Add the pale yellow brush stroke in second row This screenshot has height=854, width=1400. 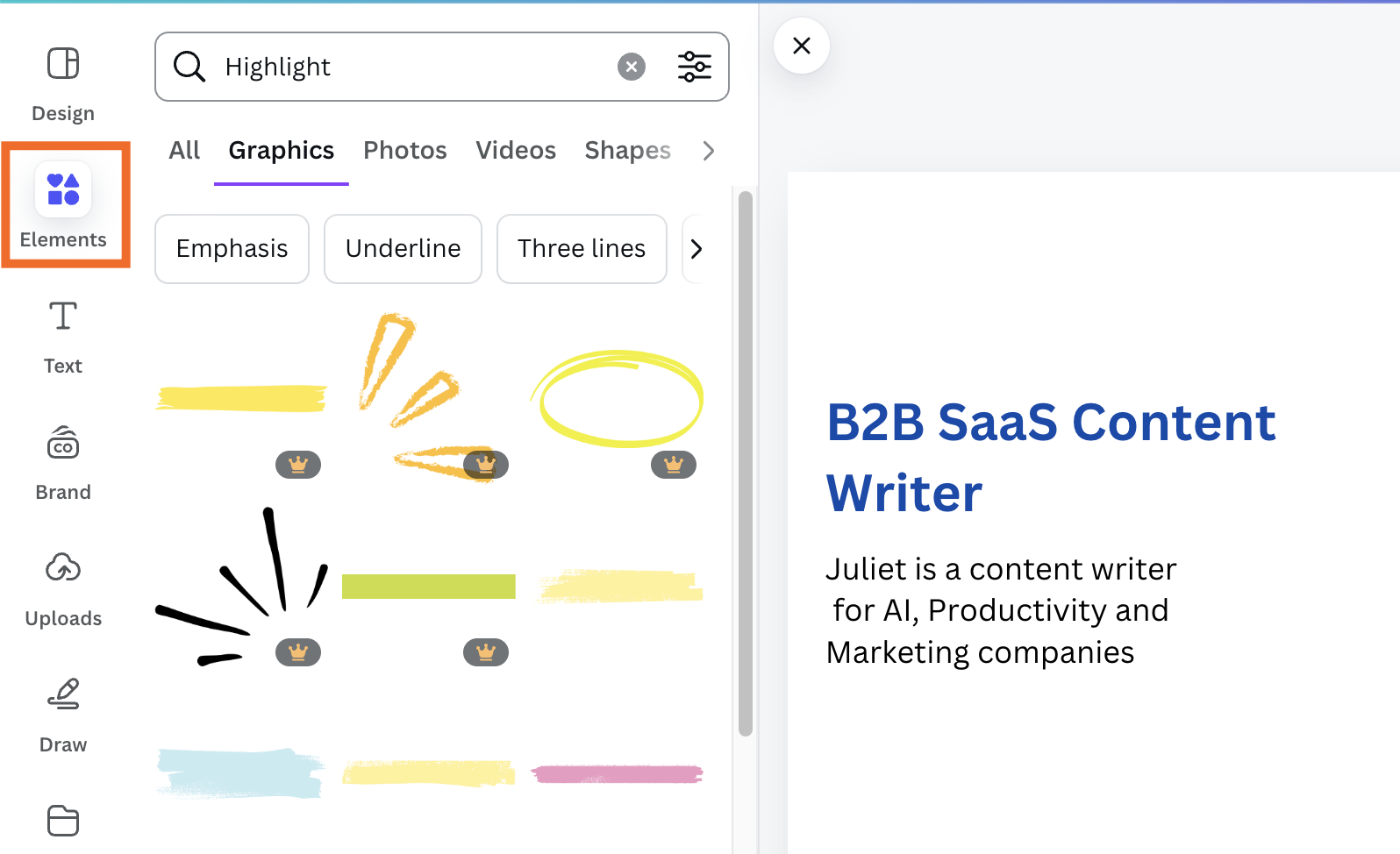(621, 586)
